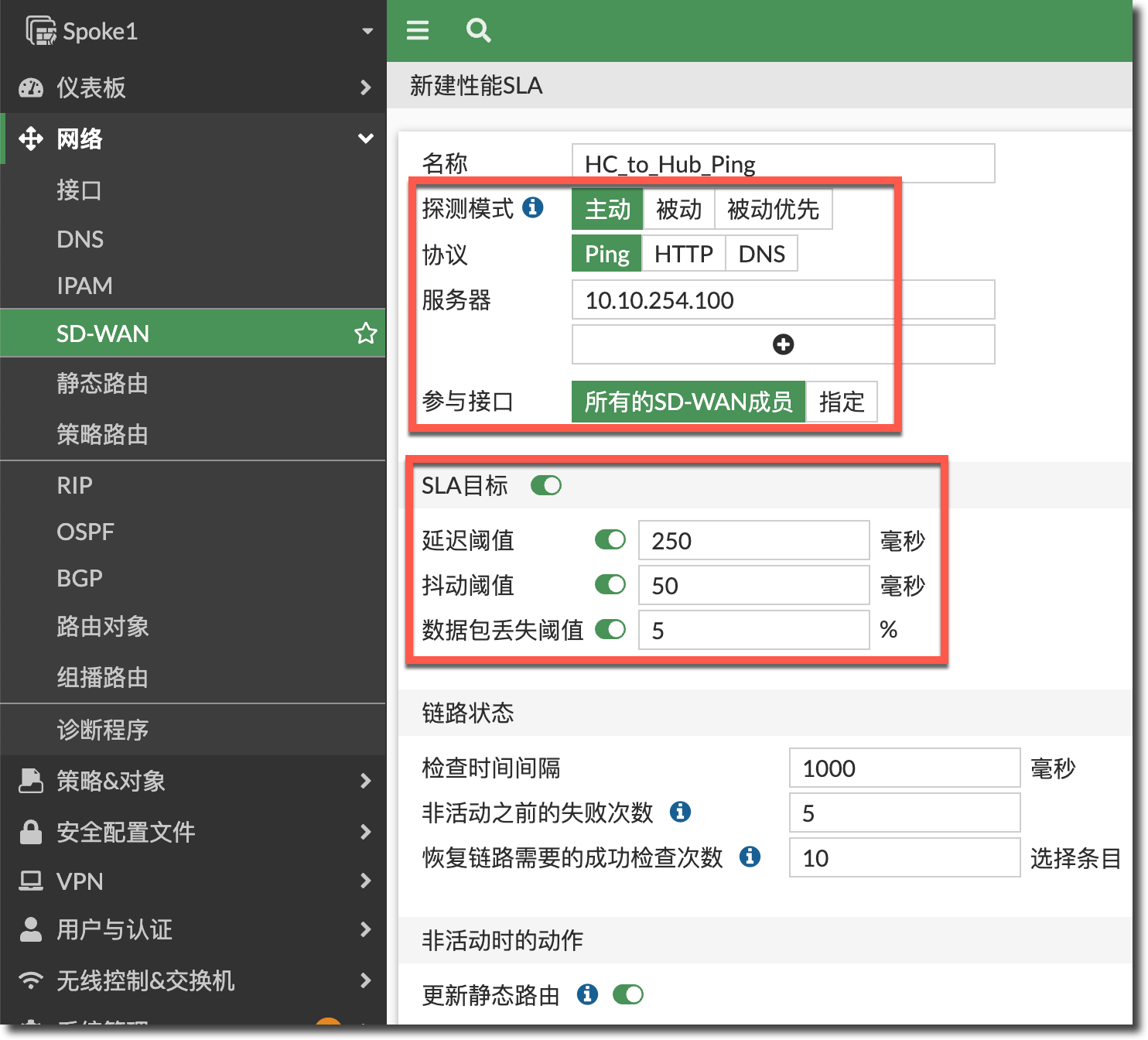
Task: Open the Spoke1 device dropdown
Action: coord(367,31)
